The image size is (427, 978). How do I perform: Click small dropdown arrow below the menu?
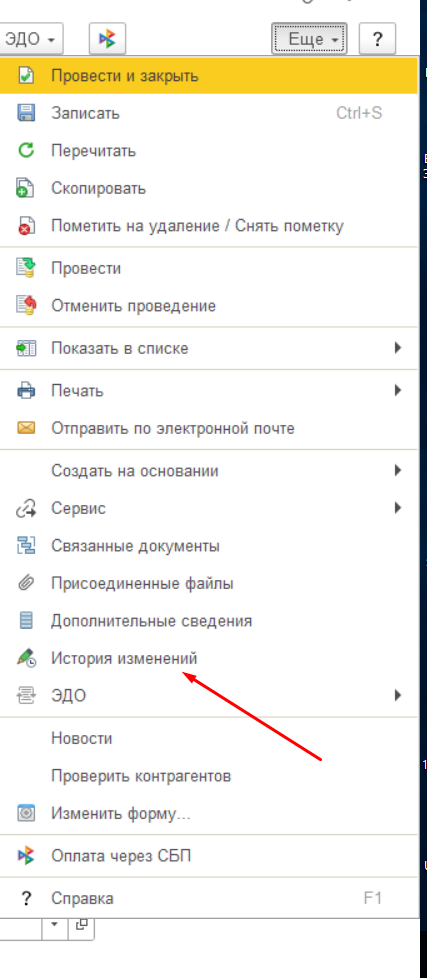[x=54, y=924]
